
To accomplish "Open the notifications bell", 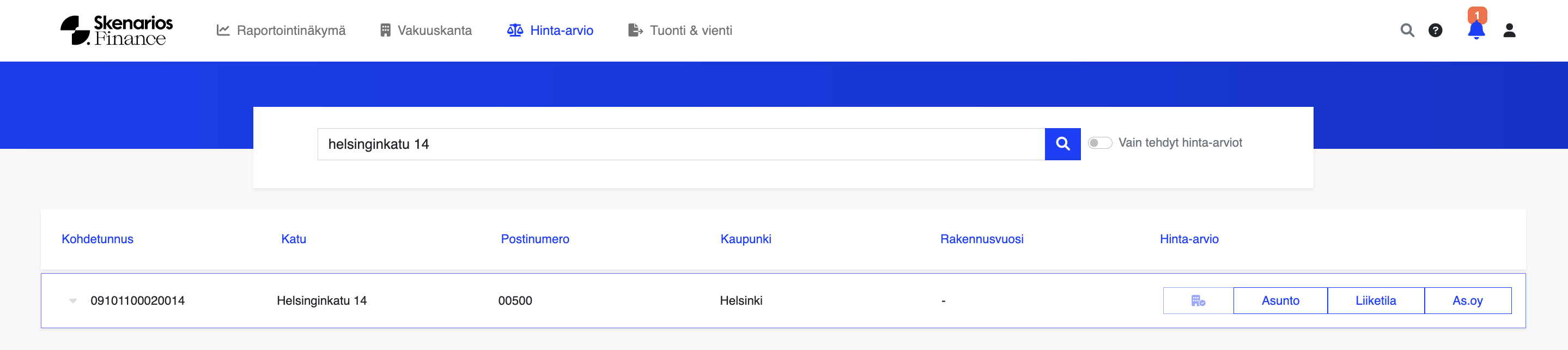I will (1475, 31).
